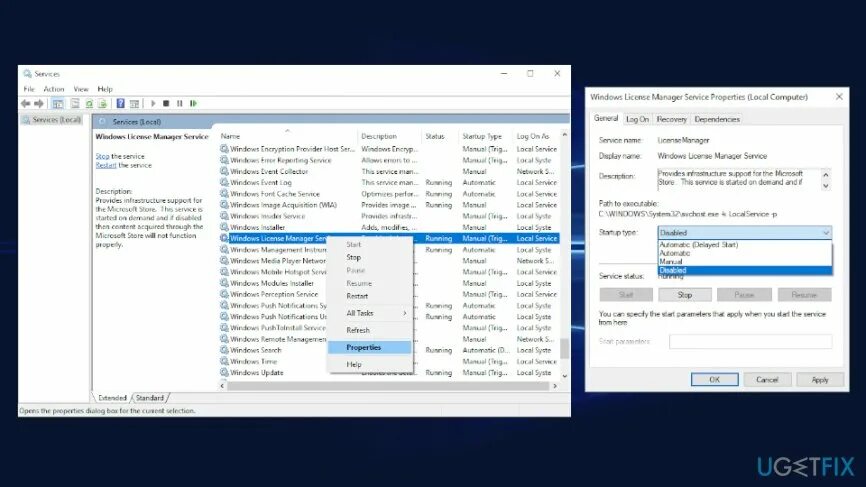The height and width of the screenshot is (487, 866).
Task: Click gear icon beside Windows Insider Service
Action: [224, 216]
